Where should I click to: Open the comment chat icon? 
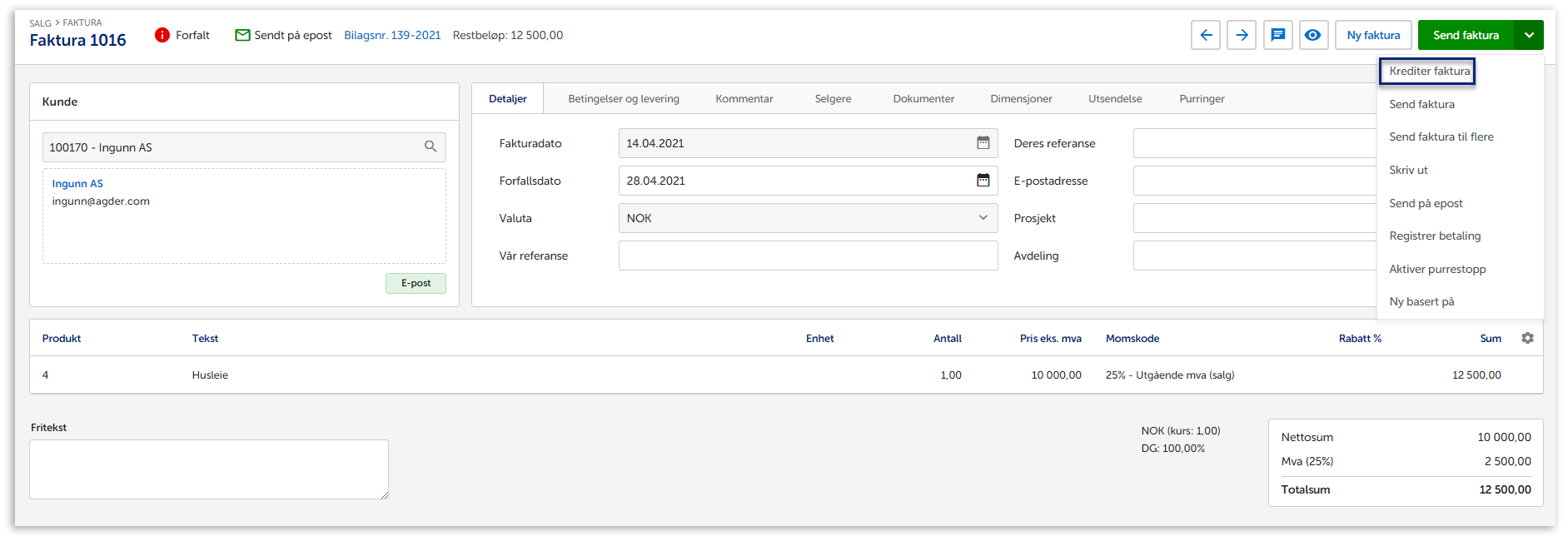coord(1277,35)
